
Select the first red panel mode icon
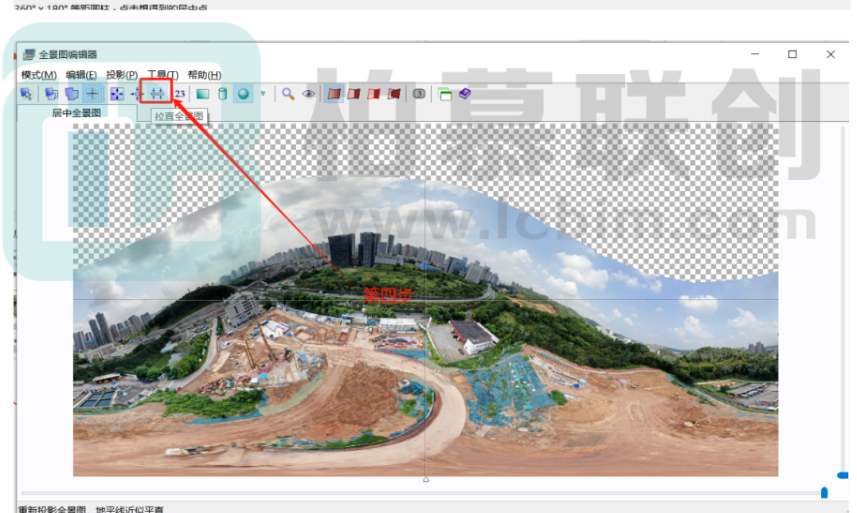[334, 94]
